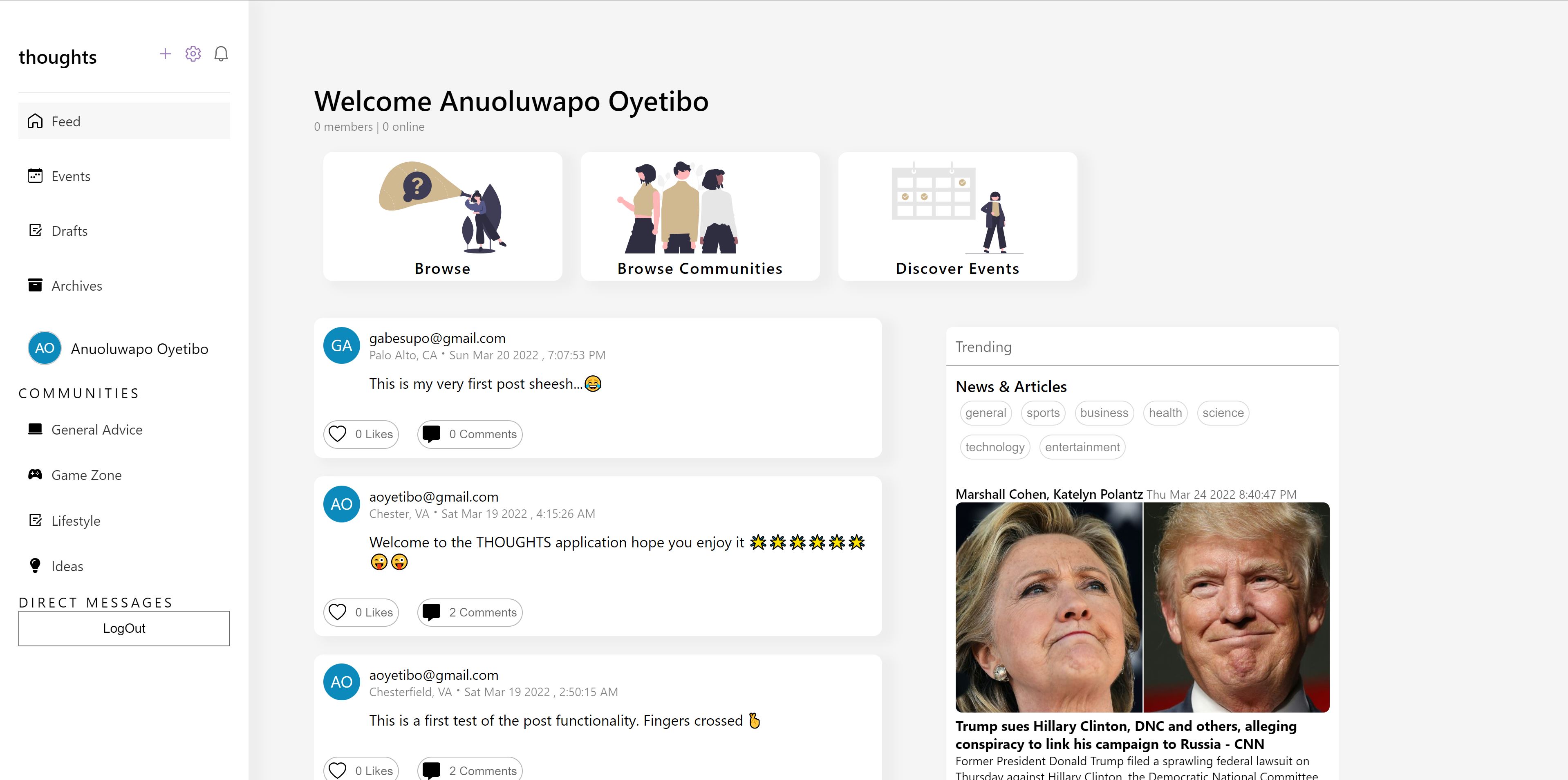Open General Advice community
The width and height of the screenshot is (1568, 780).
point(124,429)
